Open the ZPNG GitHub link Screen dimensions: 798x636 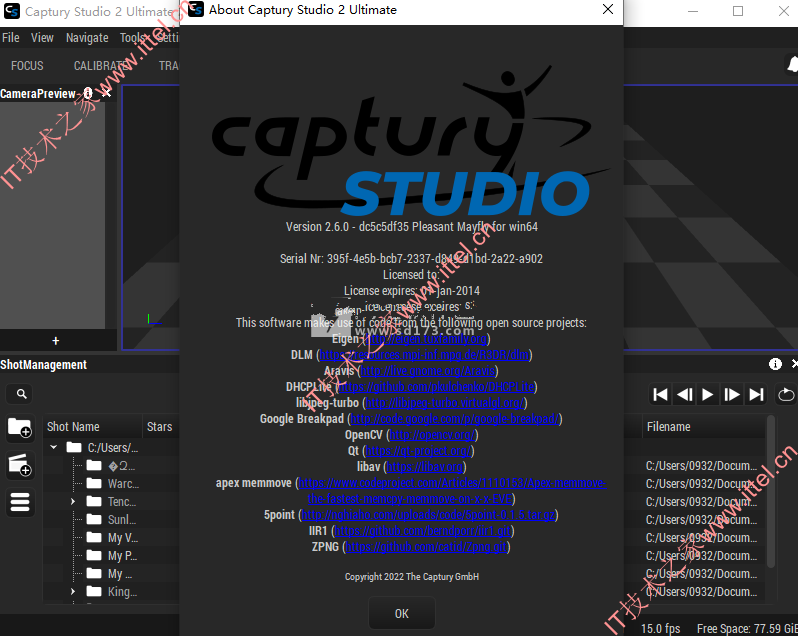[x=426, y=547]
